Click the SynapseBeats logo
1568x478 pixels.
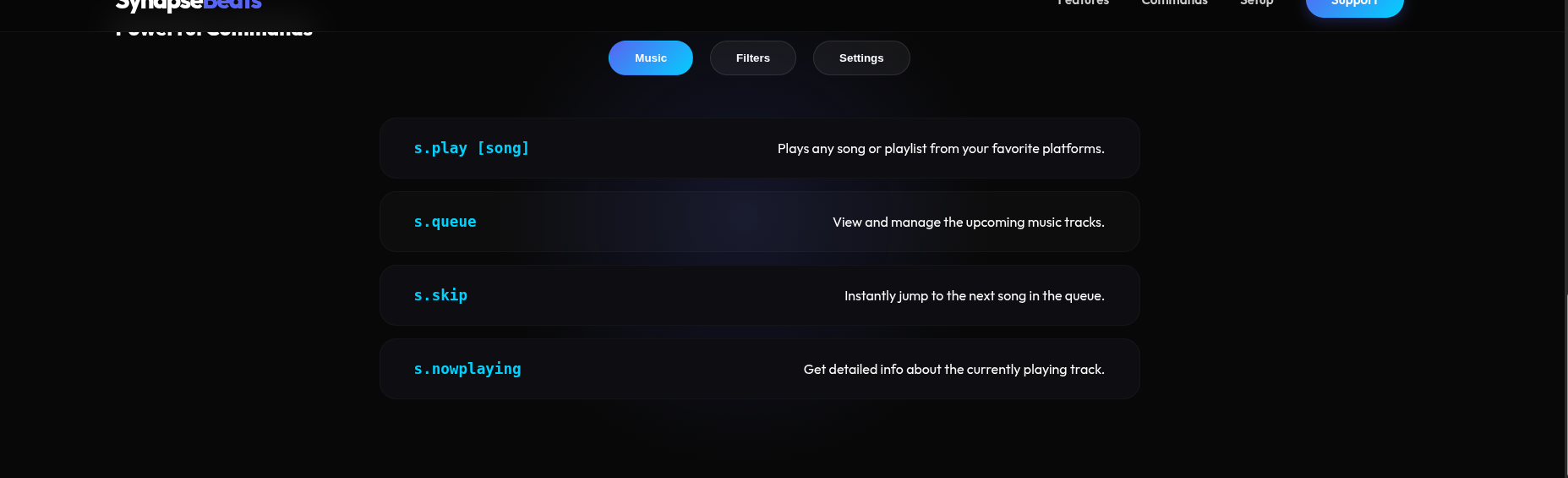tap(188, 5)
